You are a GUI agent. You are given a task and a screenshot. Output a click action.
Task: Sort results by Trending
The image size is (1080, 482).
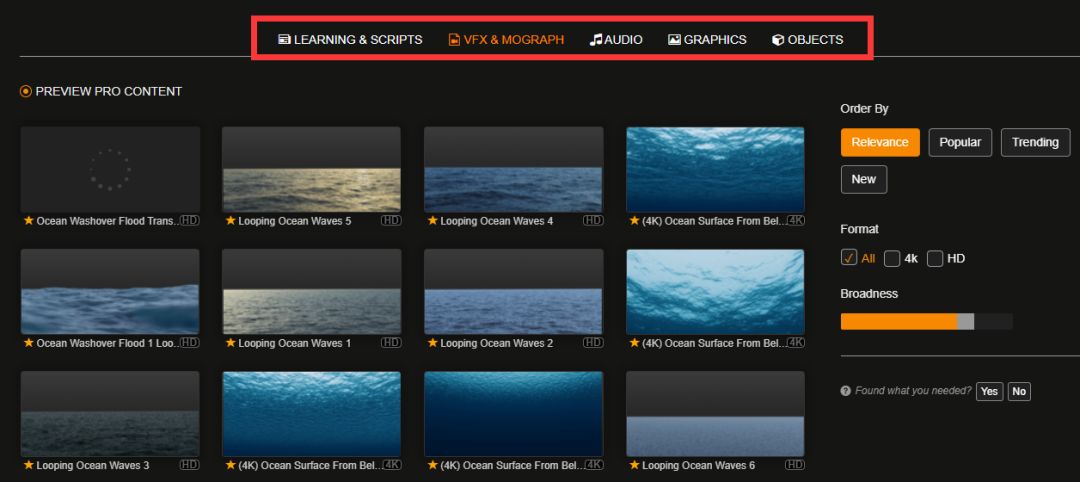[1035, 143]
